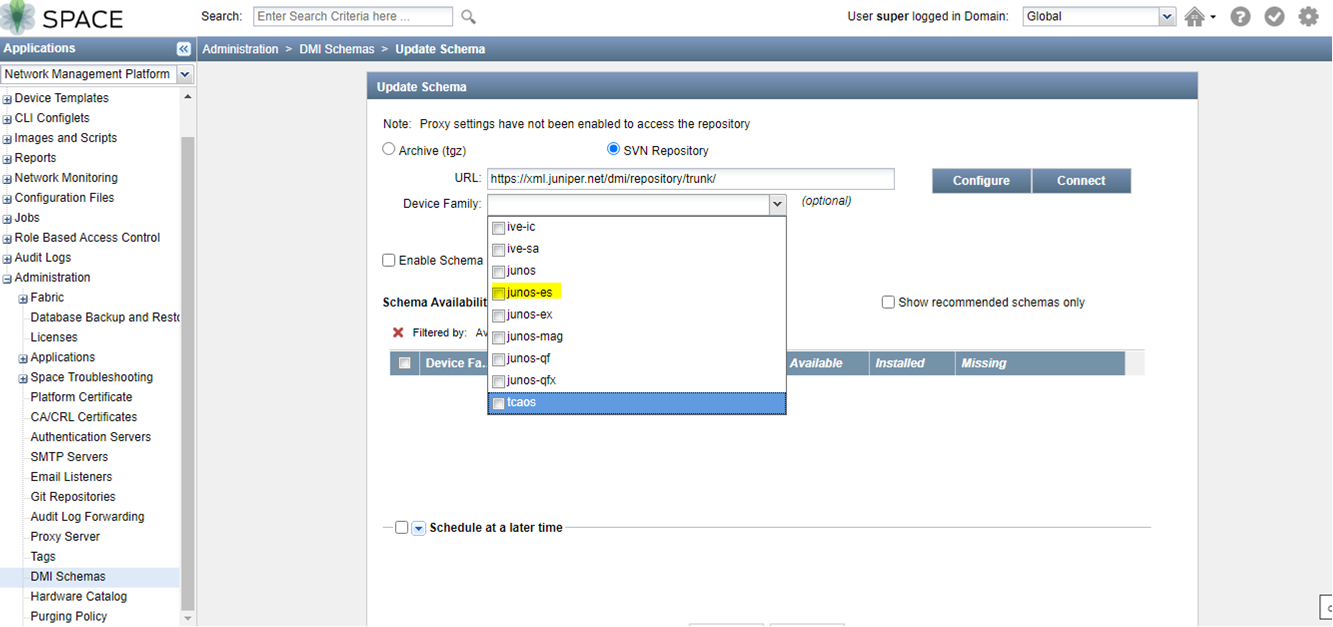Viewport: 1333px width, 627px height.
Task: Check the junos-ex device family
Action: [x=498, y=316]
